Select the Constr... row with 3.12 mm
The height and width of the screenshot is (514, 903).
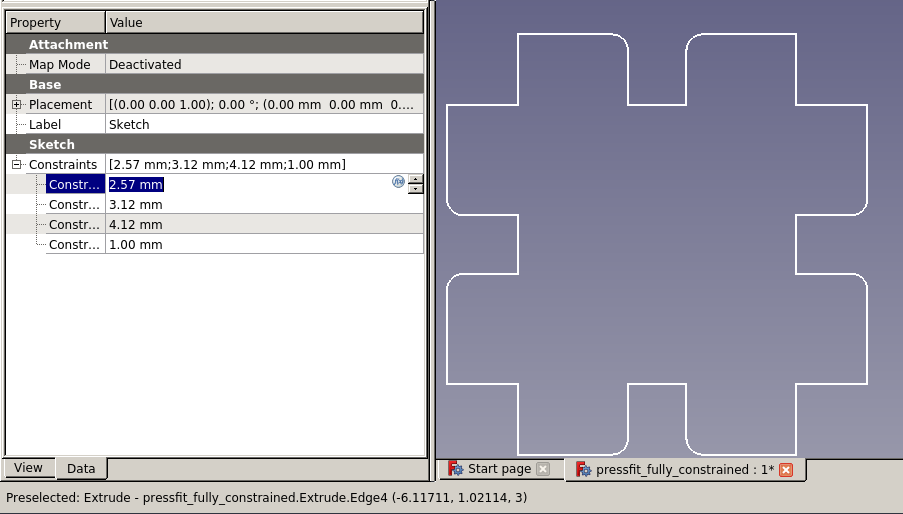(75, 204)
